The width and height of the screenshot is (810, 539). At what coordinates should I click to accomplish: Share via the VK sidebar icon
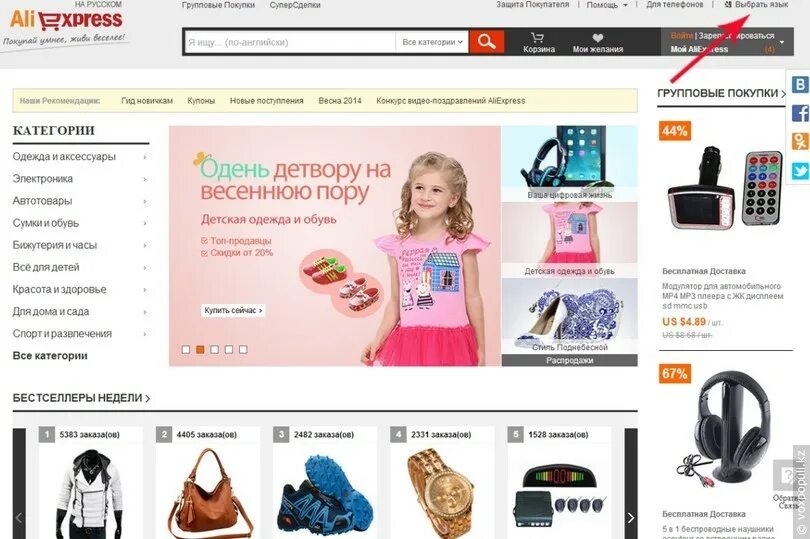[799, 84]
